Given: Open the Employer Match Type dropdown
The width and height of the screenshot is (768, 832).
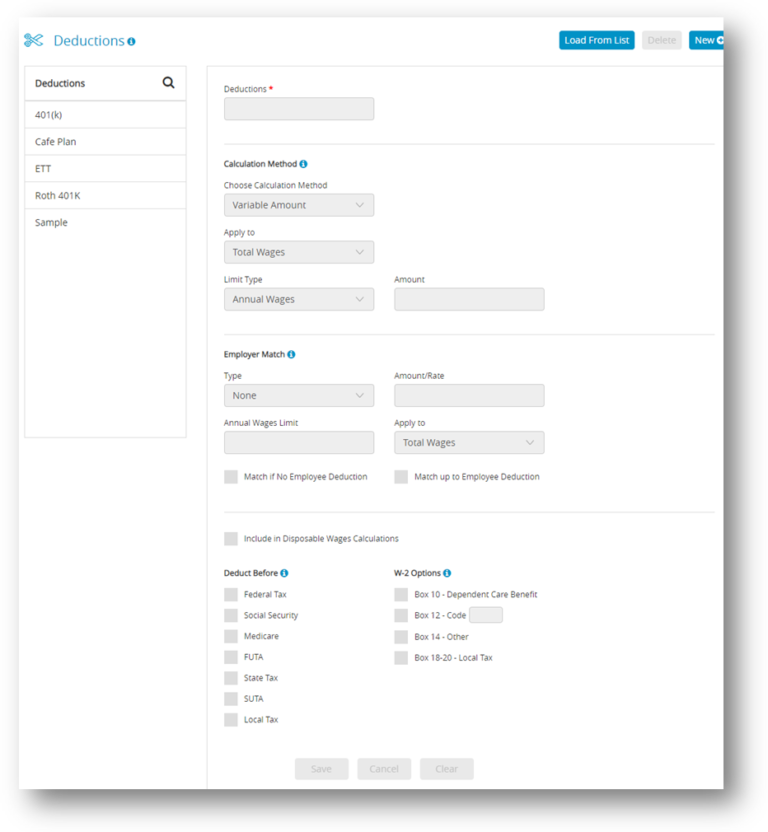Looking at the screenshot, I should pyautogui.click(x=299, y=395).
